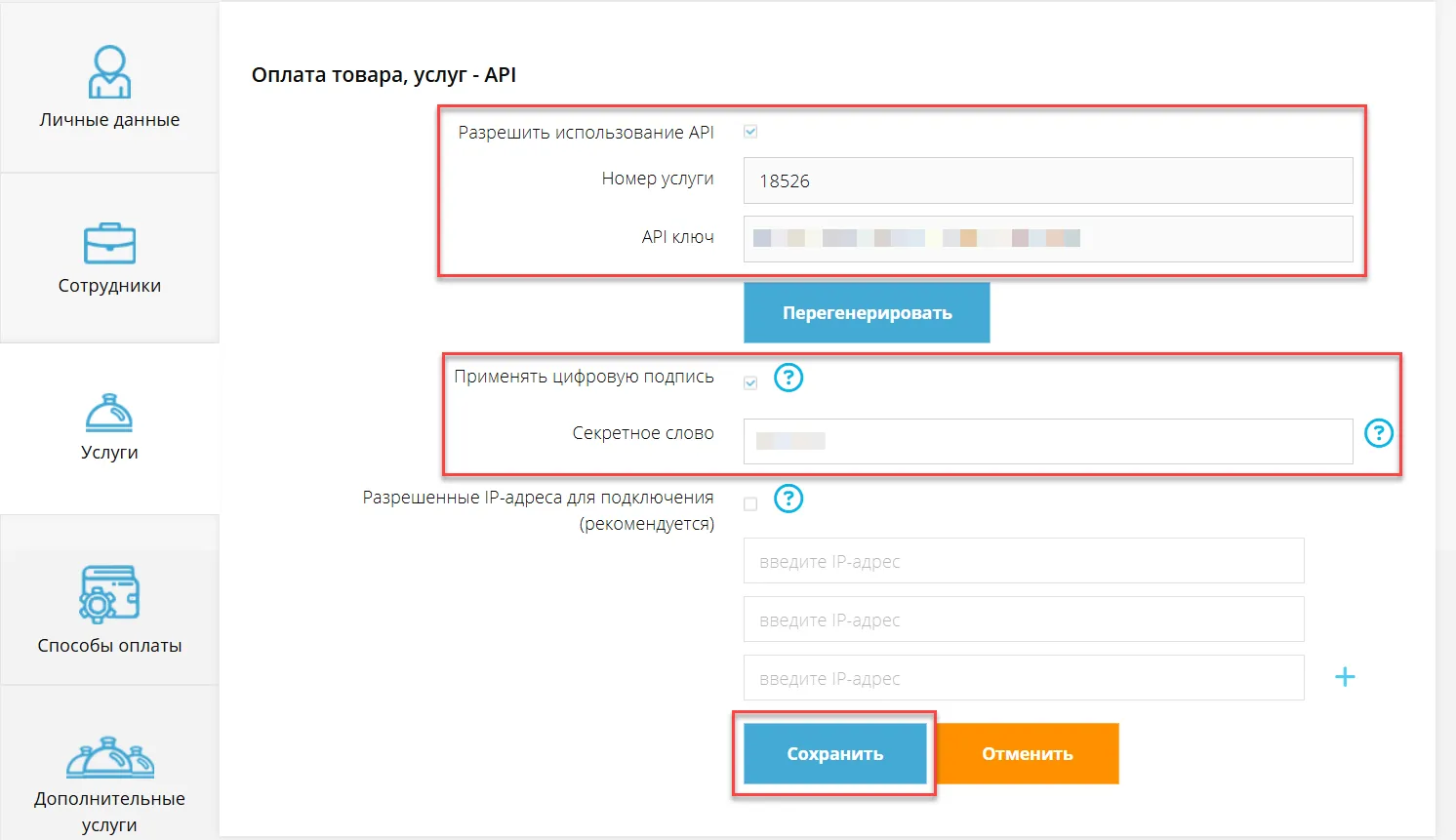Click the Номер услуги input field

(x=1047, y=180)
